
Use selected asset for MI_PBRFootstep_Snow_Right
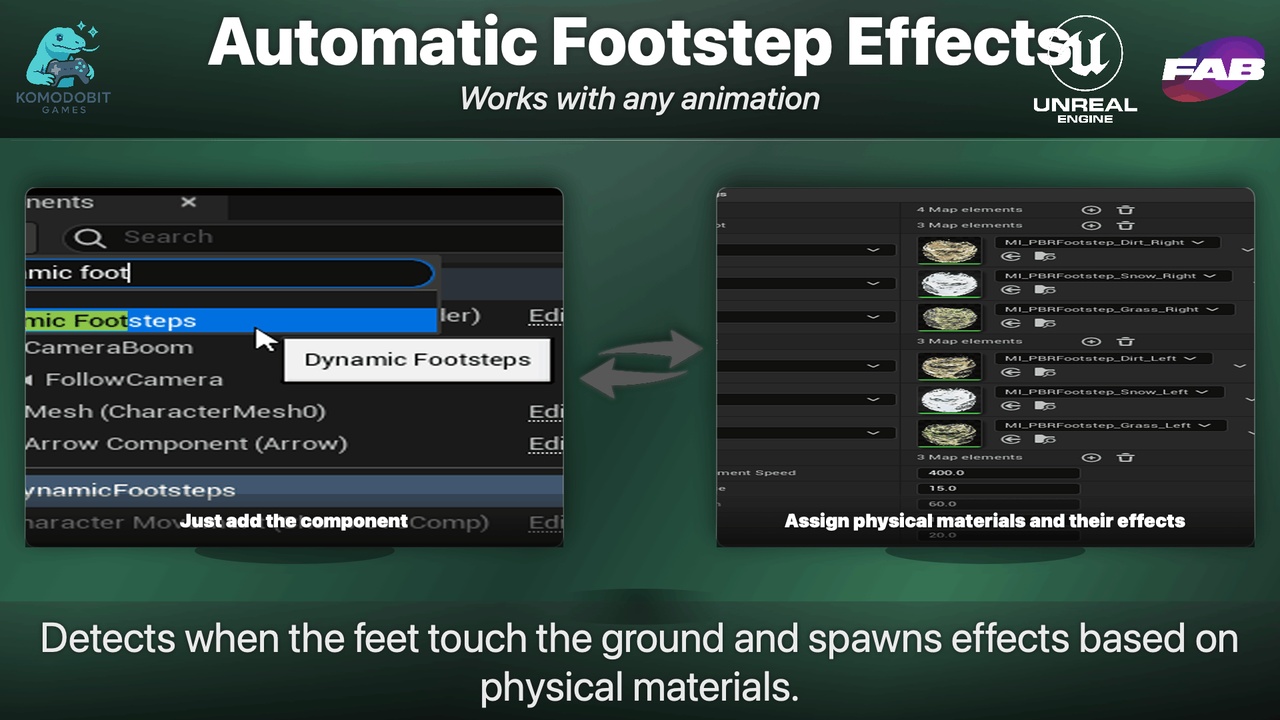pos(1010,290)
